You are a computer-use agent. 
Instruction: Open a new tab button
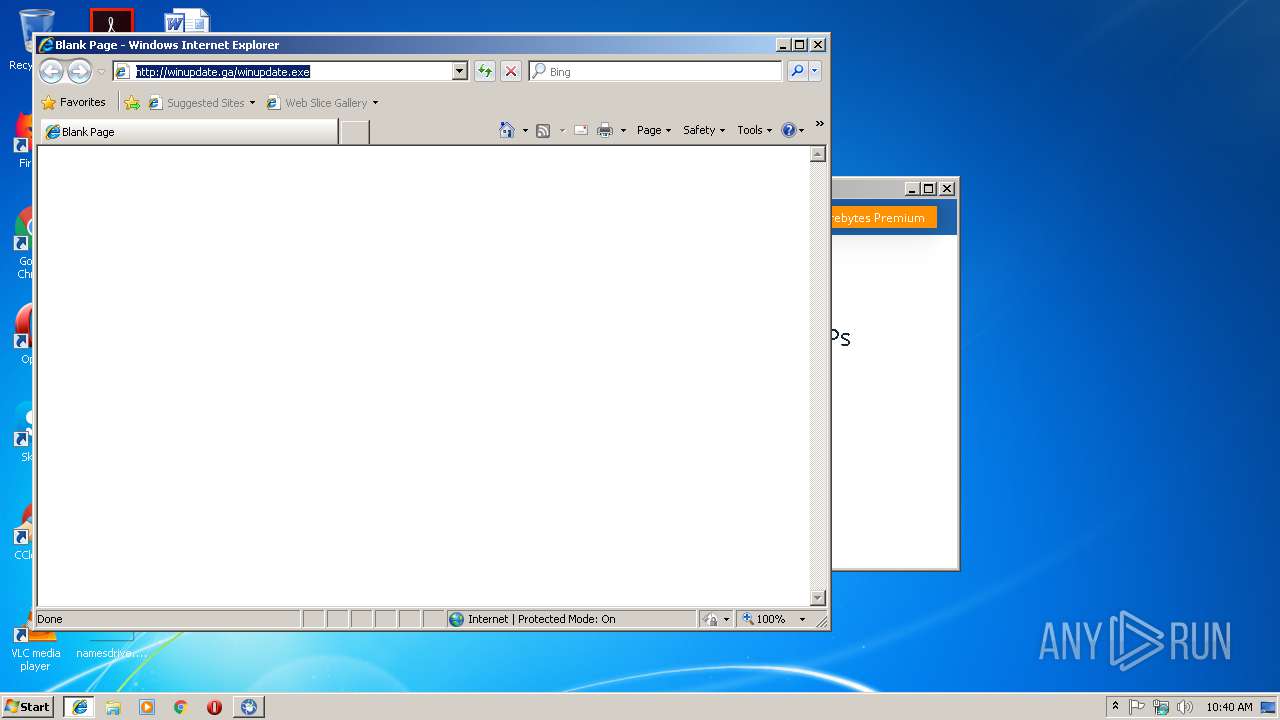coord(354,131)
